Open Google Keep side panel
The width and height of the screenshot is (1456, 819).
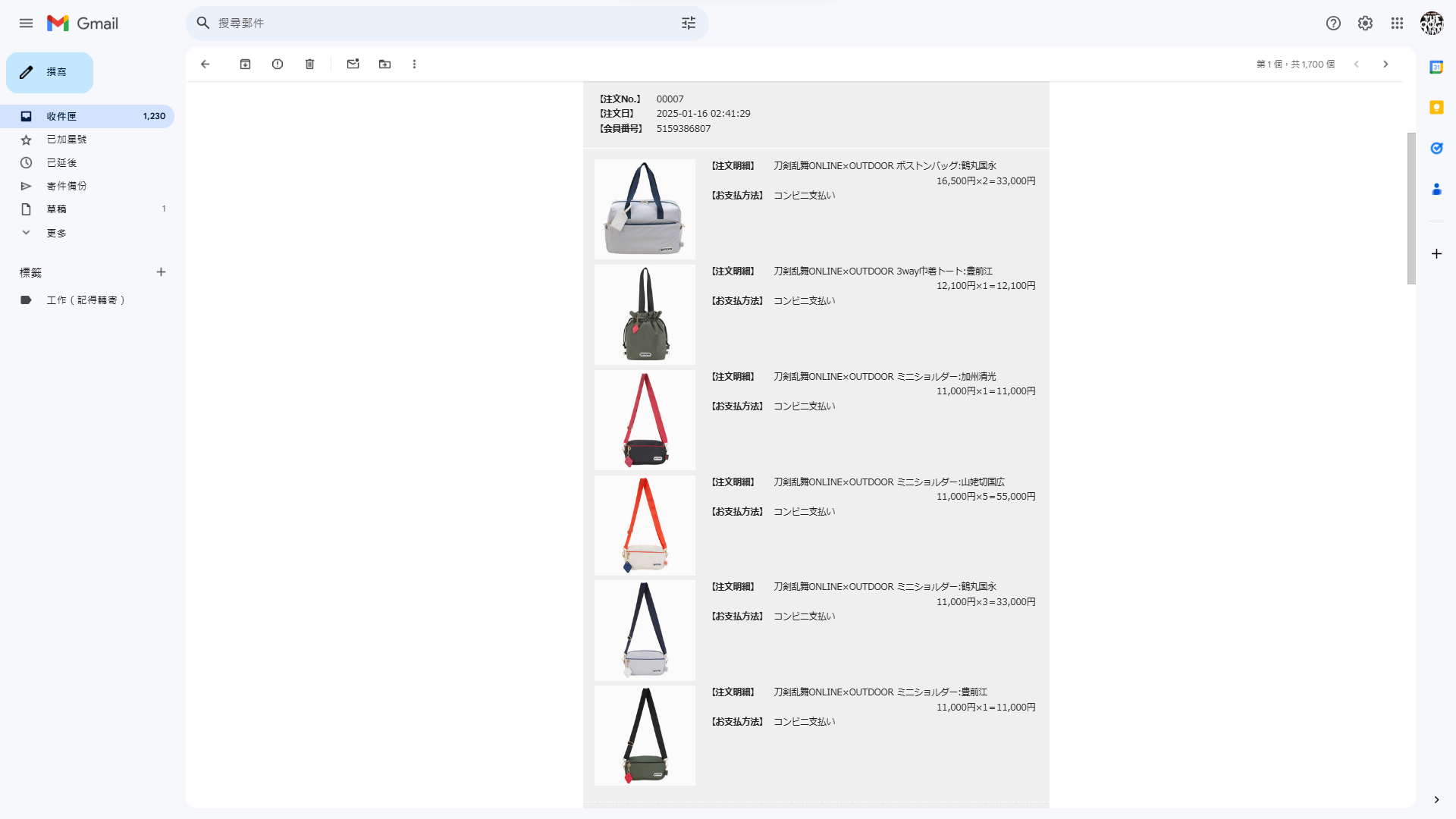click(x=1436, y=108)
